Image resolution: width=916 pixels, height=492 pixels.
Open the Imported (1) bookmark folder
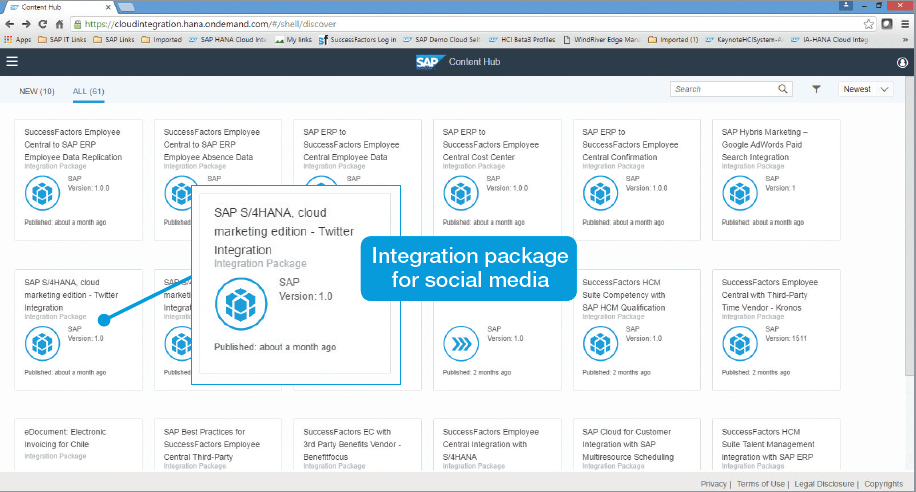(673, 40)
